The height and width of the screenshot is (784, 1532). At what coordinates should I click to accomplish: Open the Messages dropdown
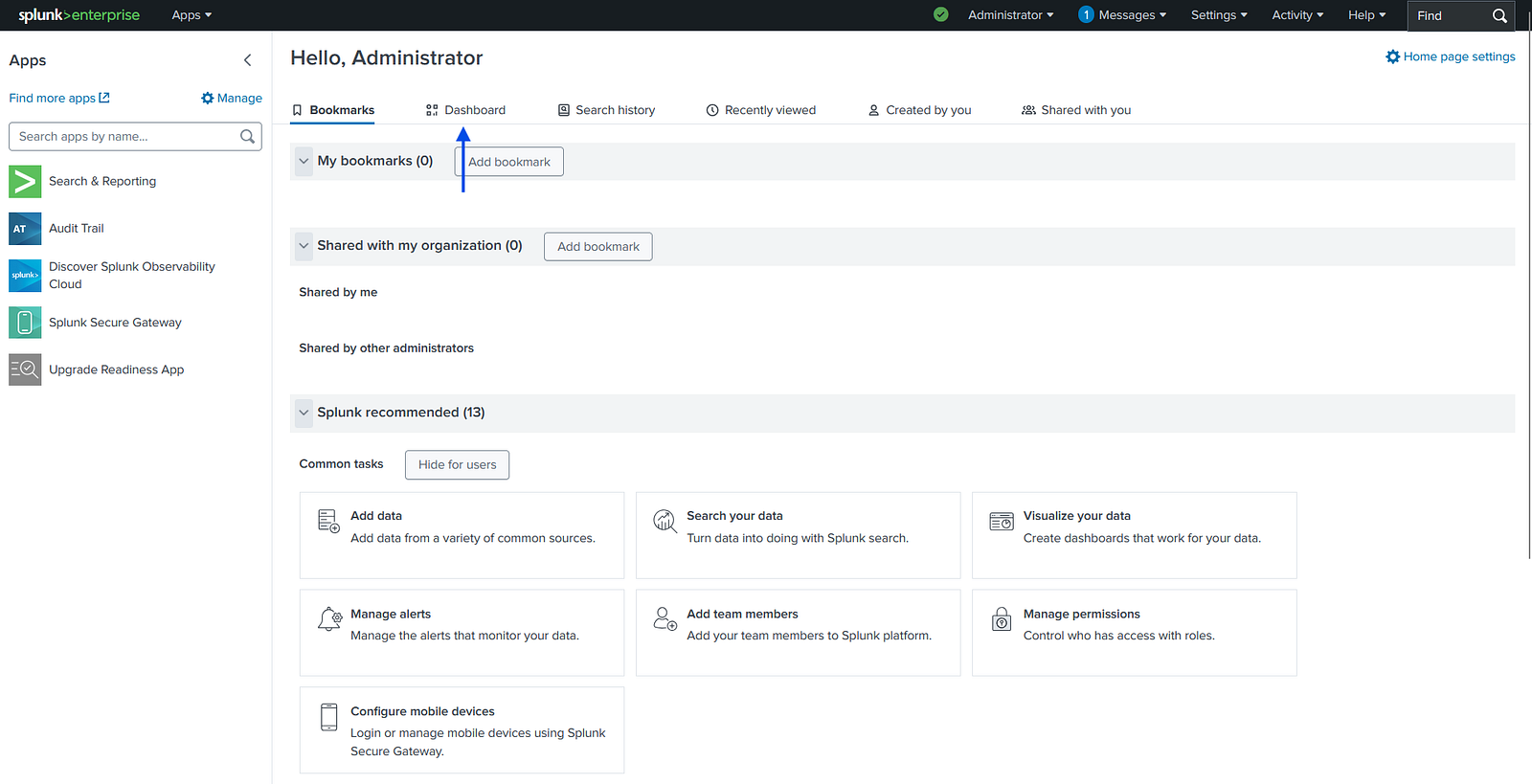pos(1133,15)
